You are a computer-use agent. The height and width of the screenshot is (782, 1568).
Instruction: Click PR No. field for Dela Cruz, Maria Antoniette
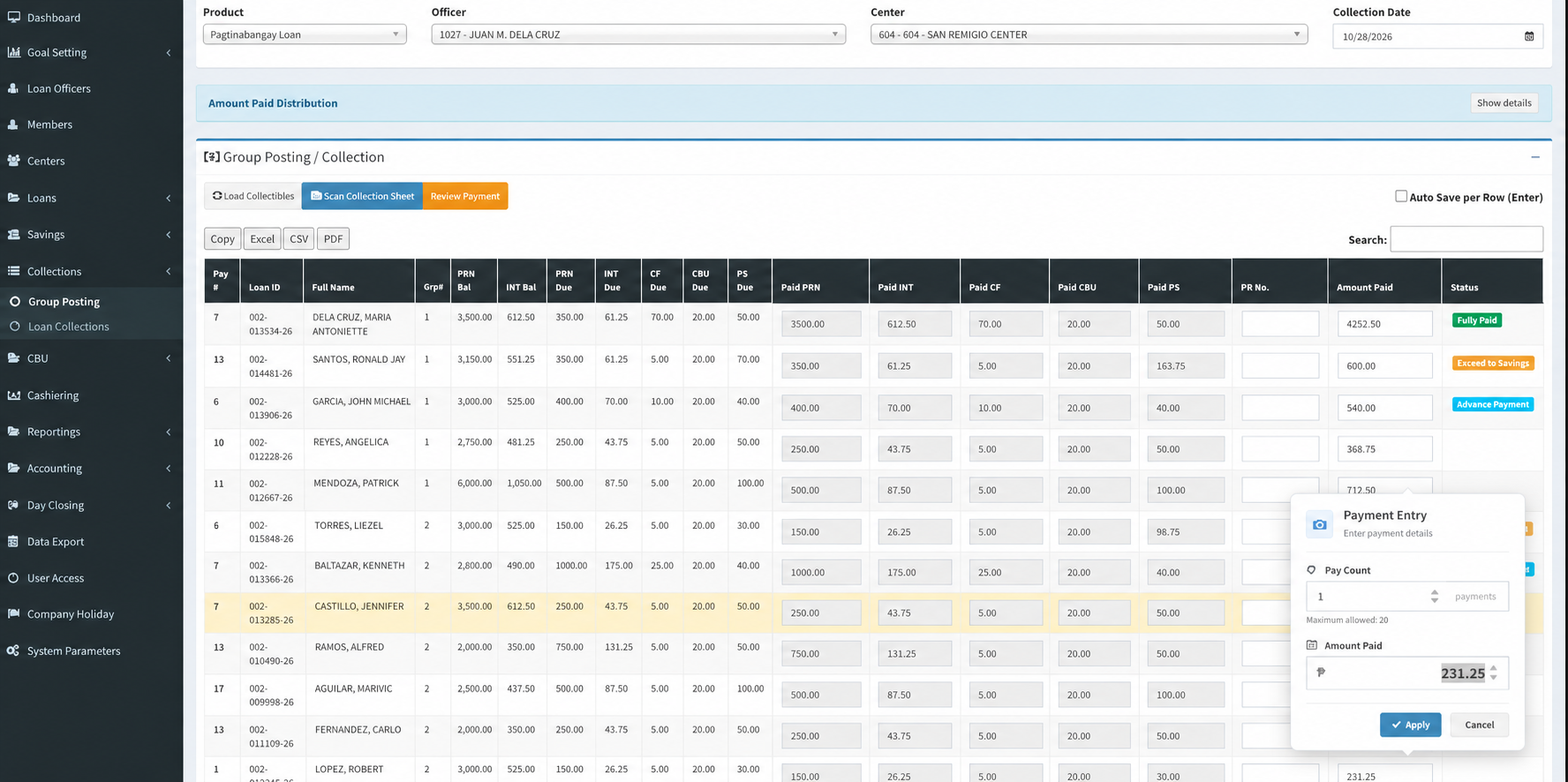(1280, 324)
